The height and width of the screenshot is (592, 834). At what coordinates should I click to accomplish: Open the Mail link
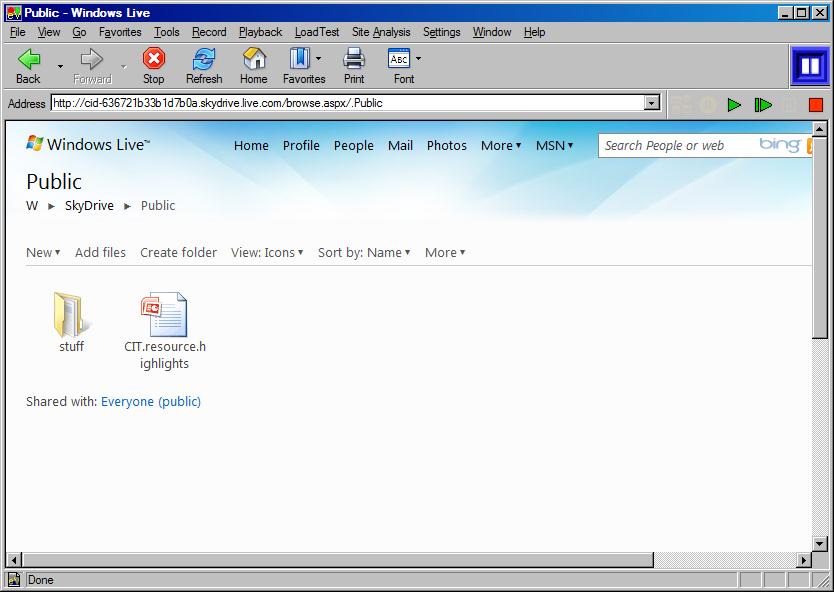[401, 145]
